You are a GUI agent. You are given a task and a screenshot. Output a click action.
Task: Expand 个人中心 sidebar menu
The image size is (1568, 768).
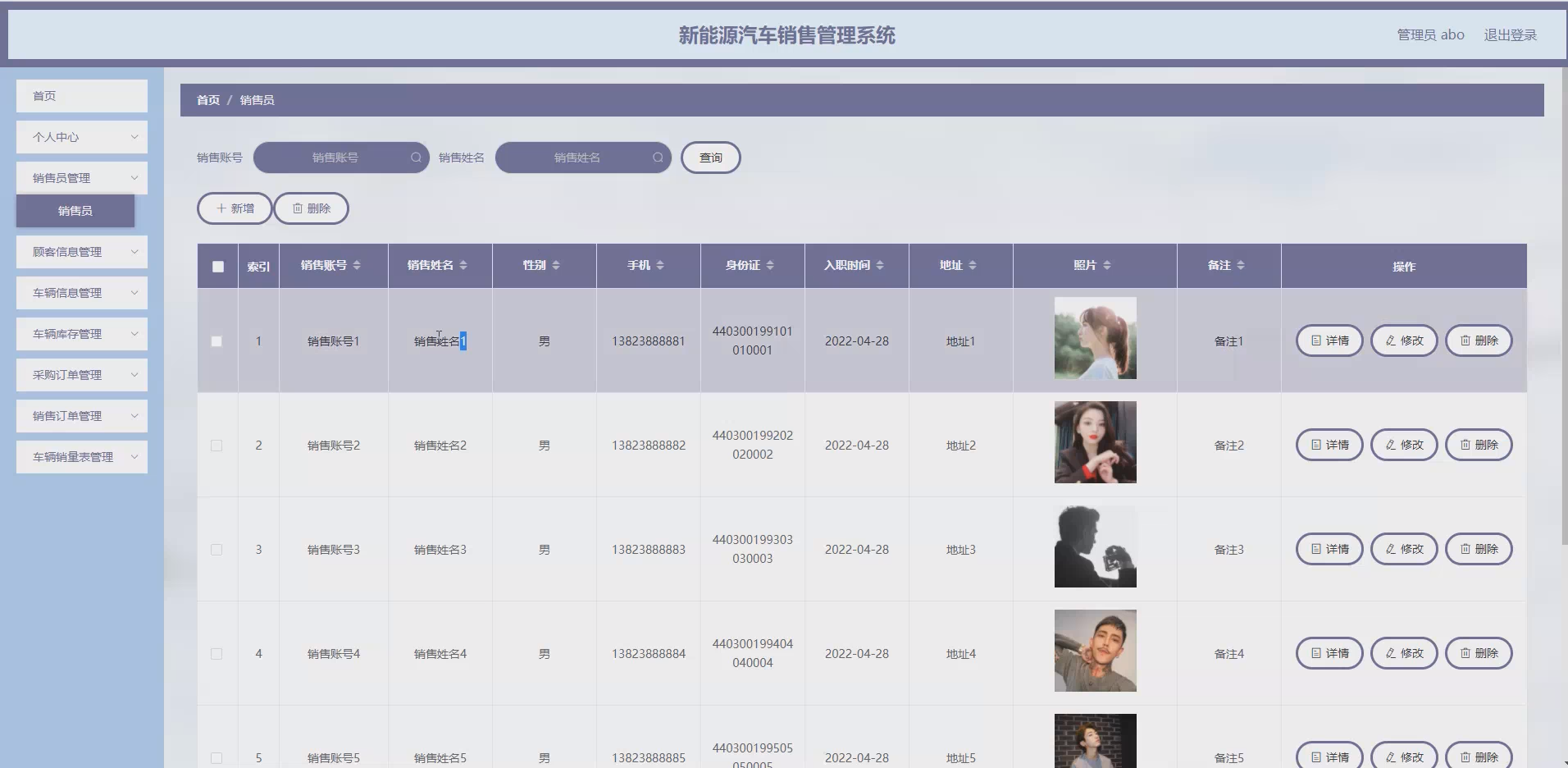click(x=82, y=137)
